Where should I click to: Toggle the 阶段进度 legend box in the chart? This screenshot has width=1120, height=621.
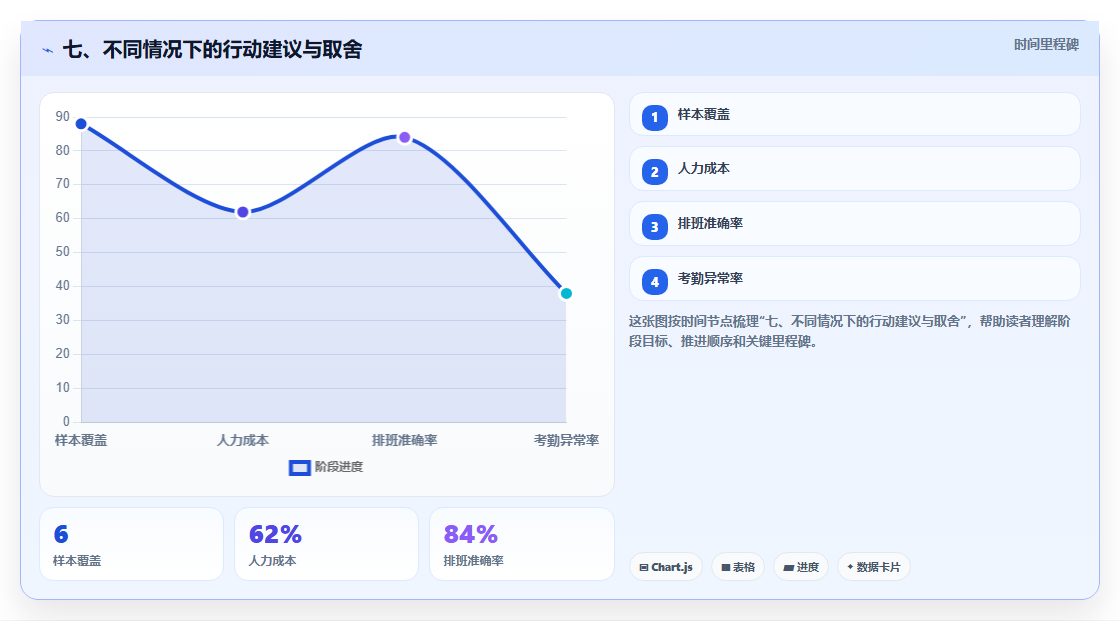(299, 468)
